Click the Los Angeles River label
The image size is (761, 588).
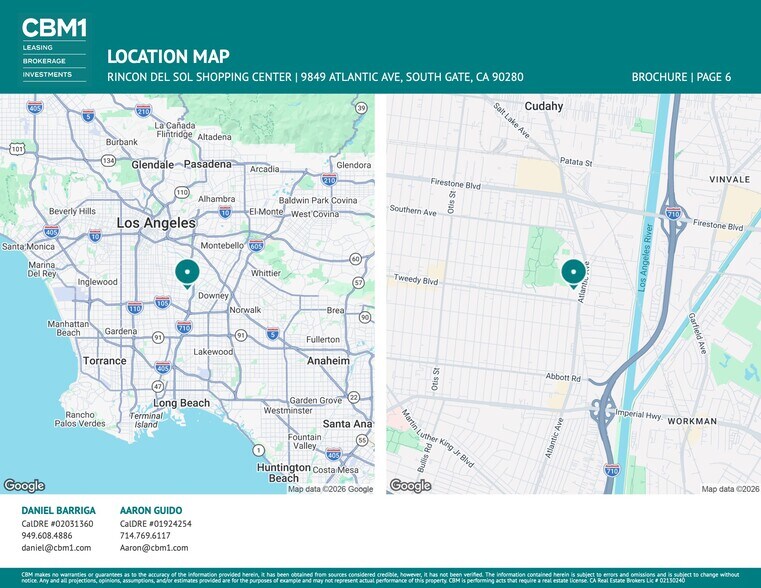[x=646, y=257]
